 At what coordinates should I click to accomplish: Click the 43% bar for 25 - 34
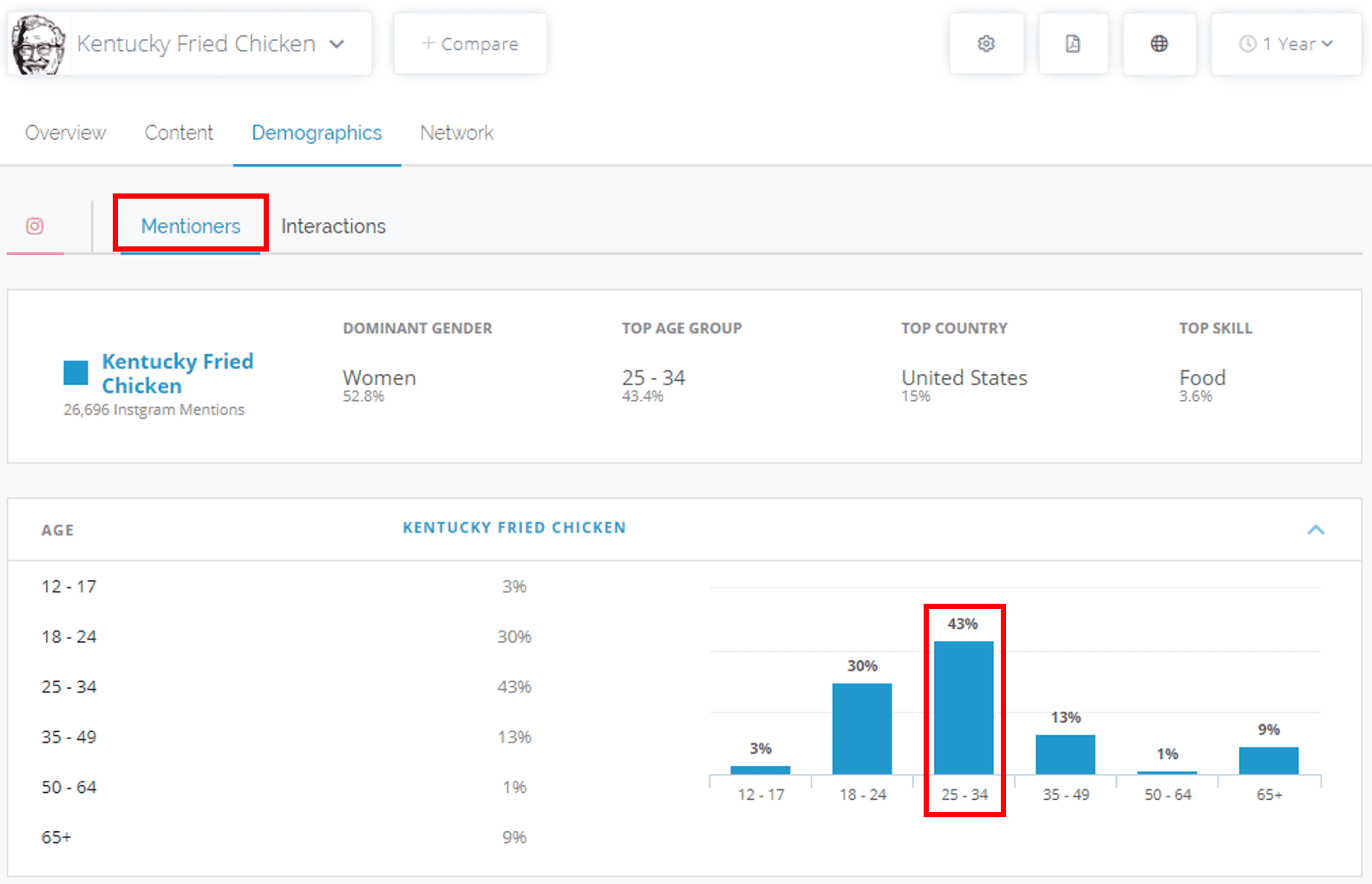click(x=964, y=707)
